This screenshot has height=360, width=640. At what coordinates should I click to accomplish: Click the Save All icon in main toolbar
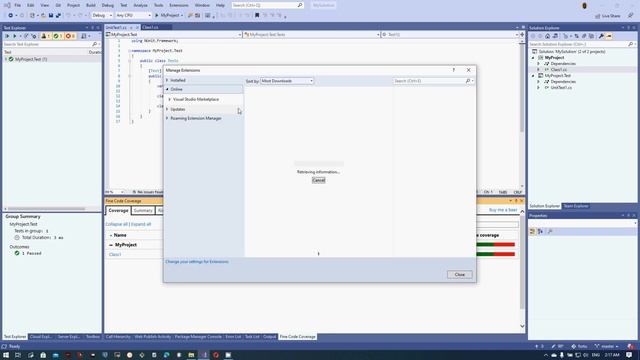pos(58,16)
